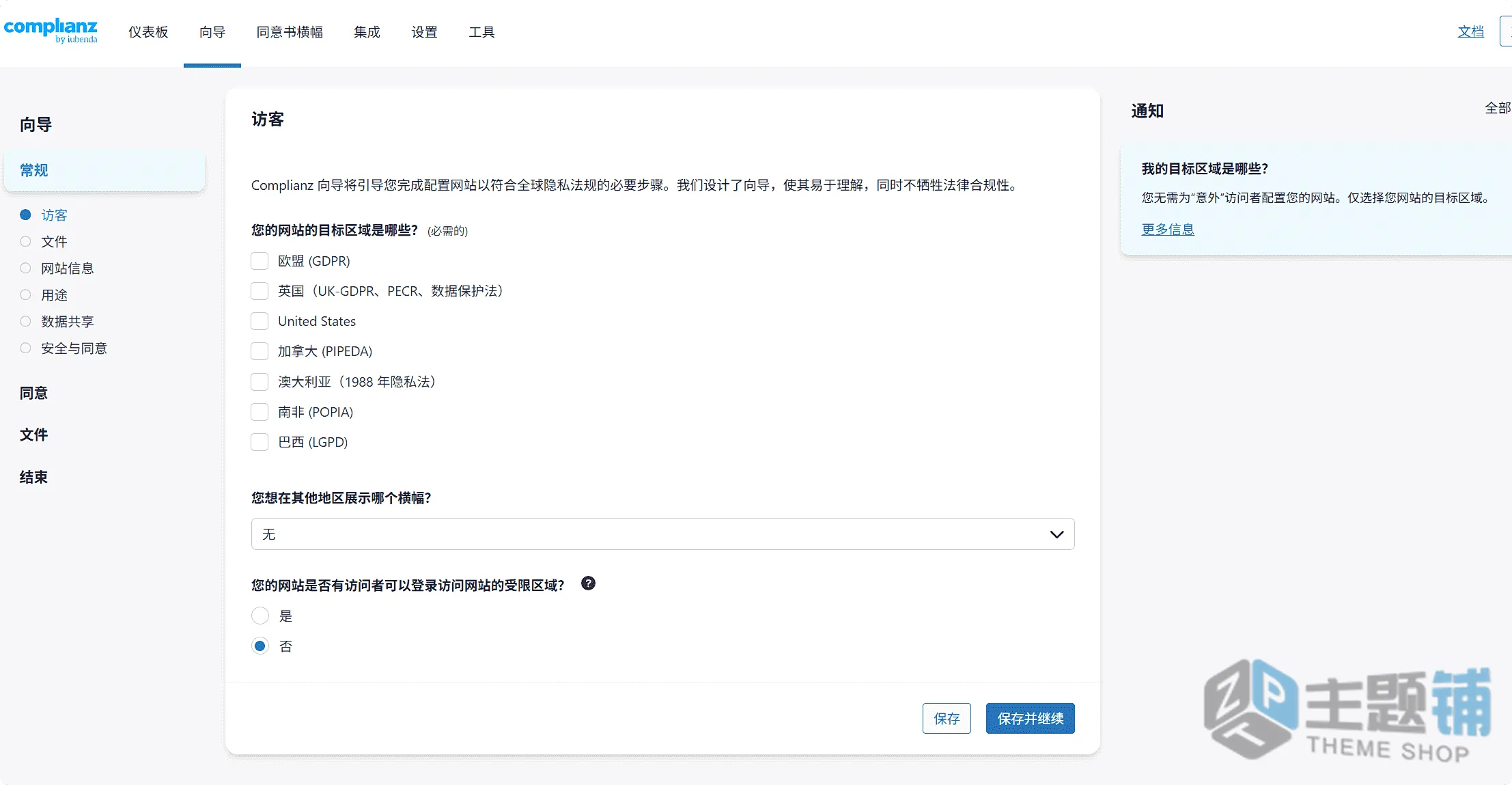This screenshot has height=785, width=1512.
Task: Click the 保存 button
Action: pyautogui.click(x=947, y=718)
